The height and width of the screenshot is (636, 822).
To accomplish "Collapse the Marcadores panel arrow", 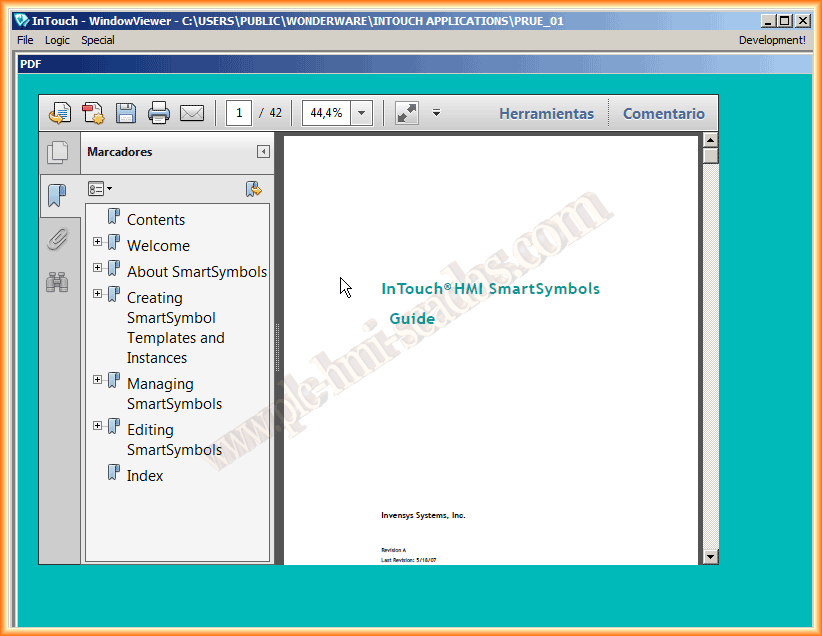I will coord(263,152).
